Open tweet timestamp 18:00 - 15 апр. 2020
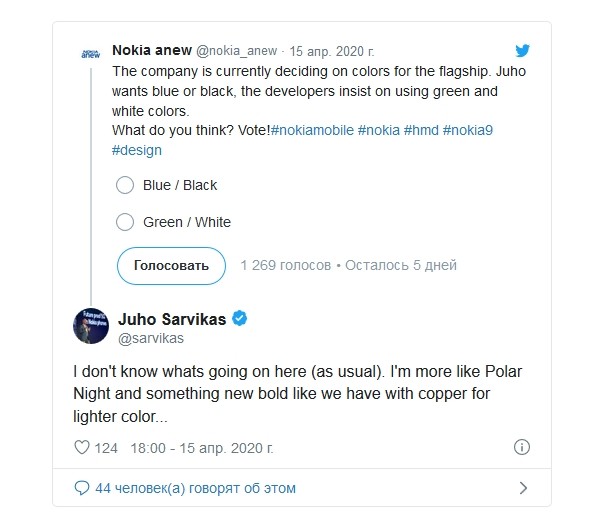 click(x=202, y=448)
